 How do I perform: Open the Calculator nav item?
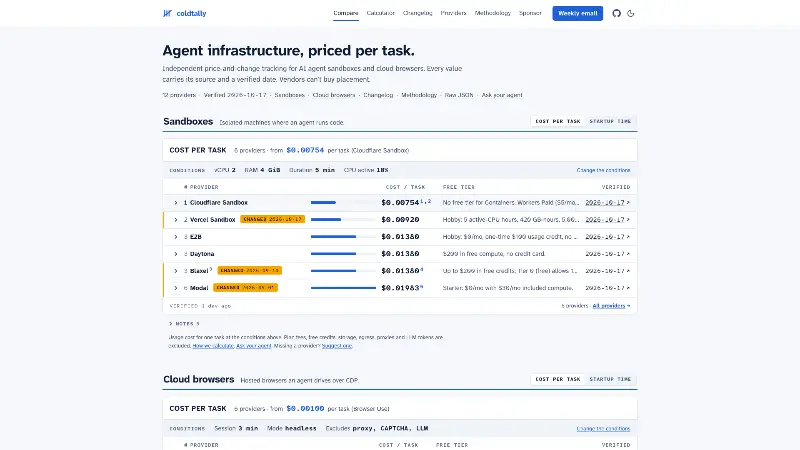click(381, 13)
